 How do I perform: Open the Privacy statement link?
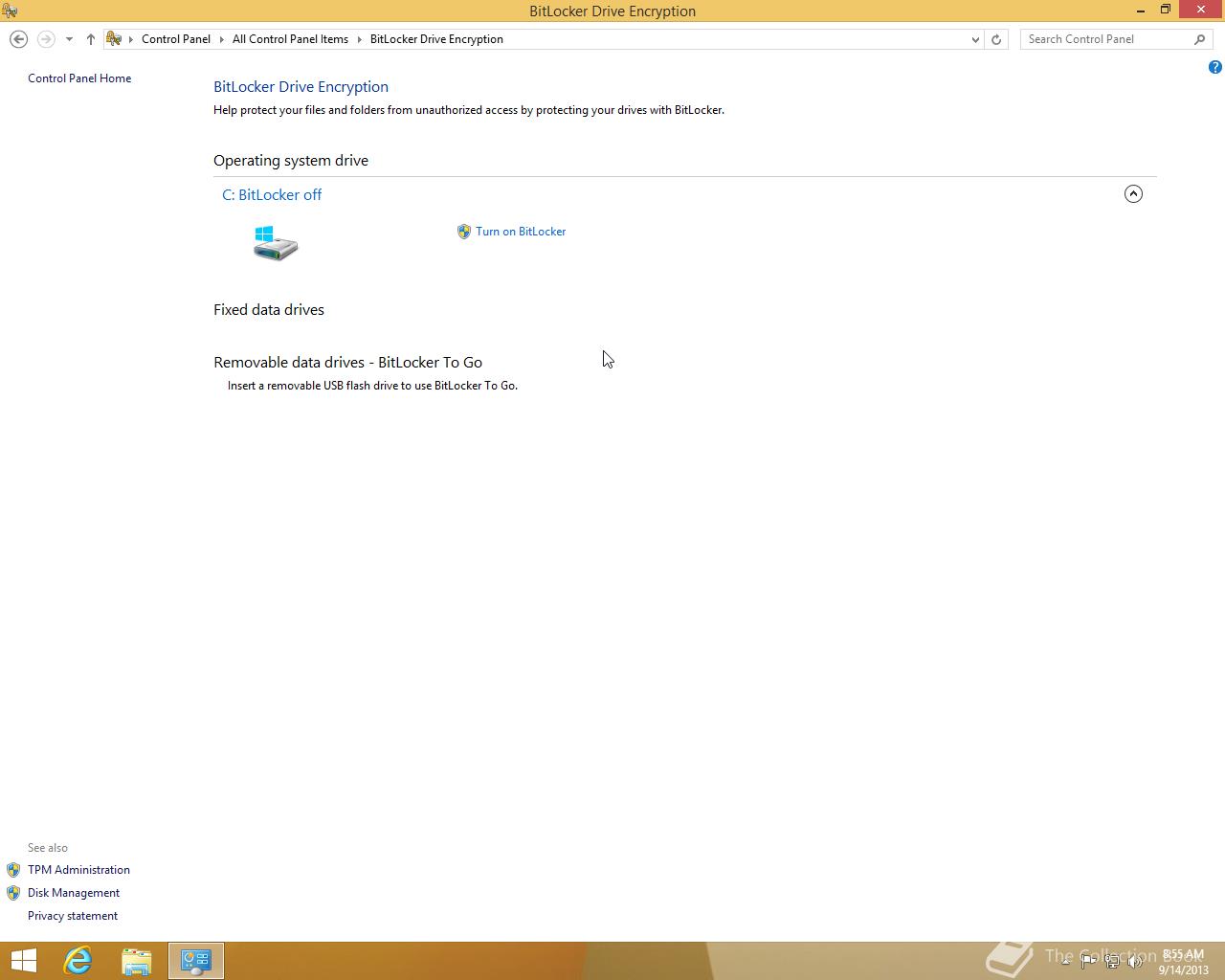pyautogui.click(x=73, y=916)
